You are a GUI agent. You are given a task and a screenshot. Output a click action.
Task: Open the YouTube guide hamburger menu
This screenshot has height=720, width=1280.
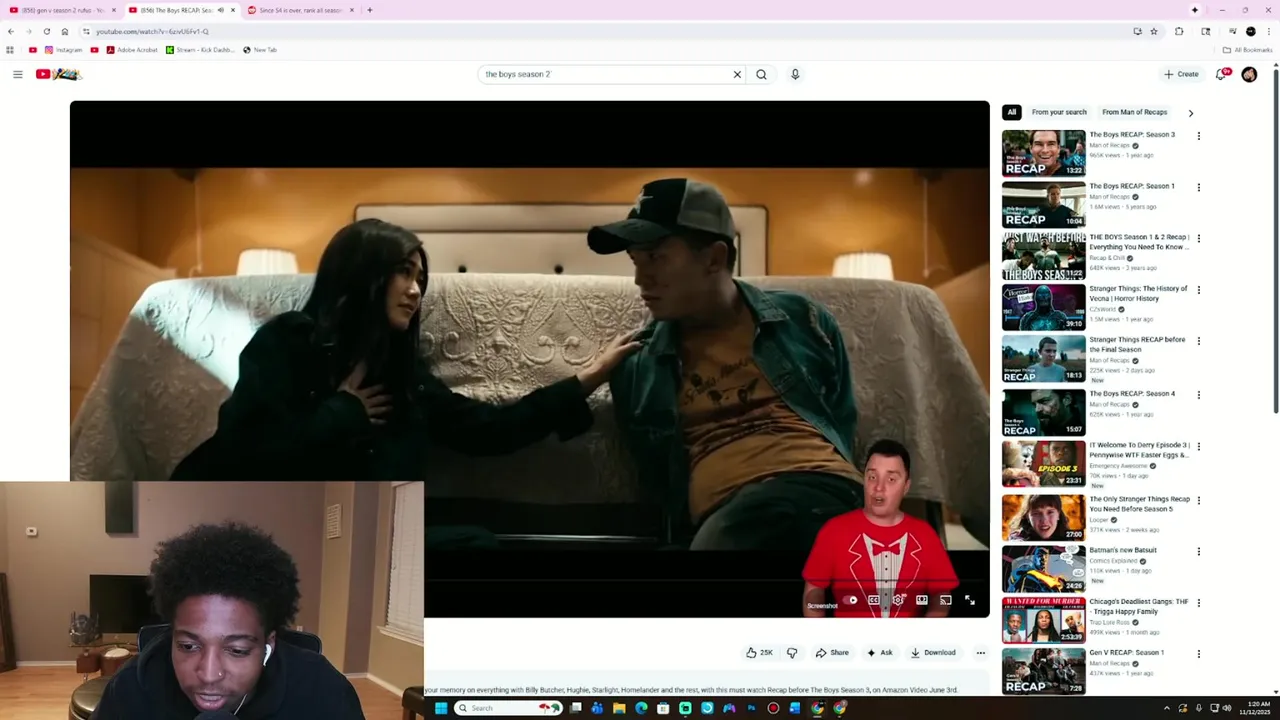tap(17, 74)
